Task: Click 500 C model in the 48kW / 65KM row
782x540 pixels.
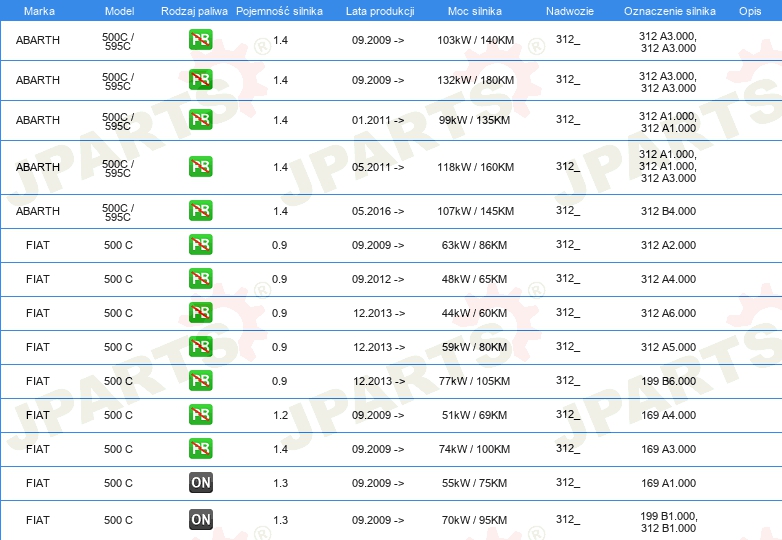Action: pos(118,279)
